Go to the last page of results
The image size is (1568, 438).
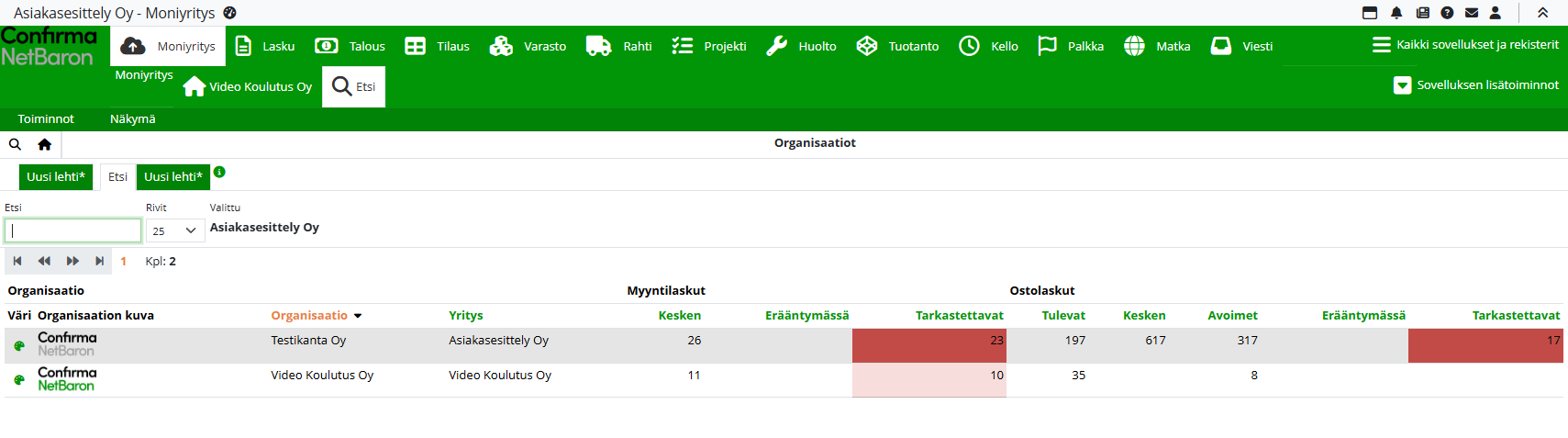[x=99, y=261]
